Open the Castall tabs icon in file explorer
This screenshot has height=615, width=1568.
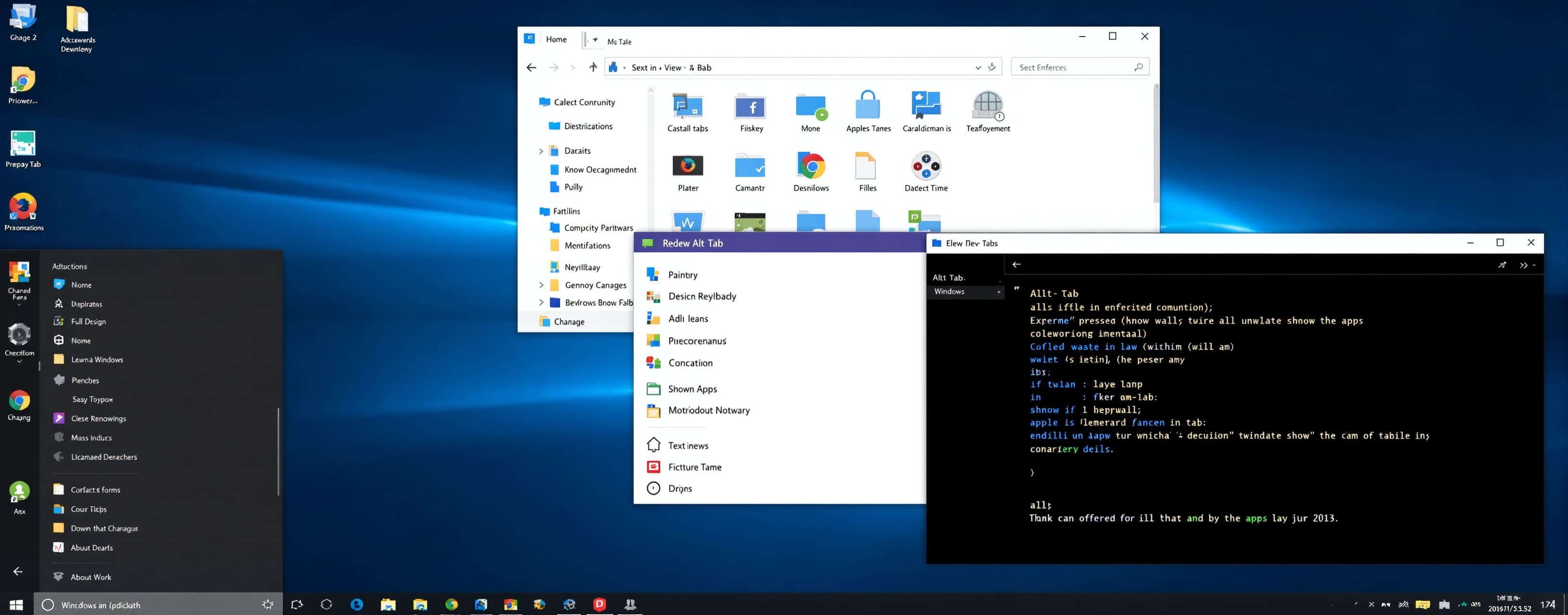687,106
